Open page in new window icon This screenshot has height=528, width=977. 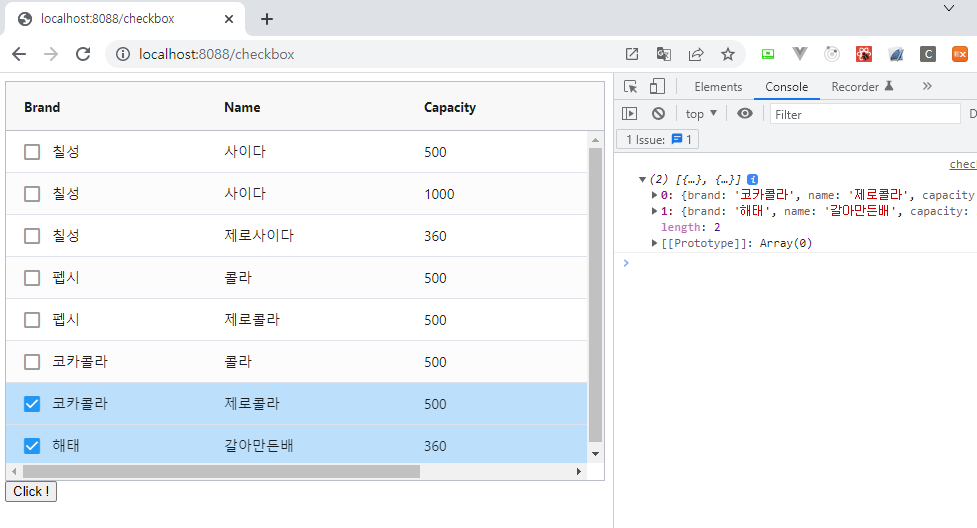pos(632,54)
